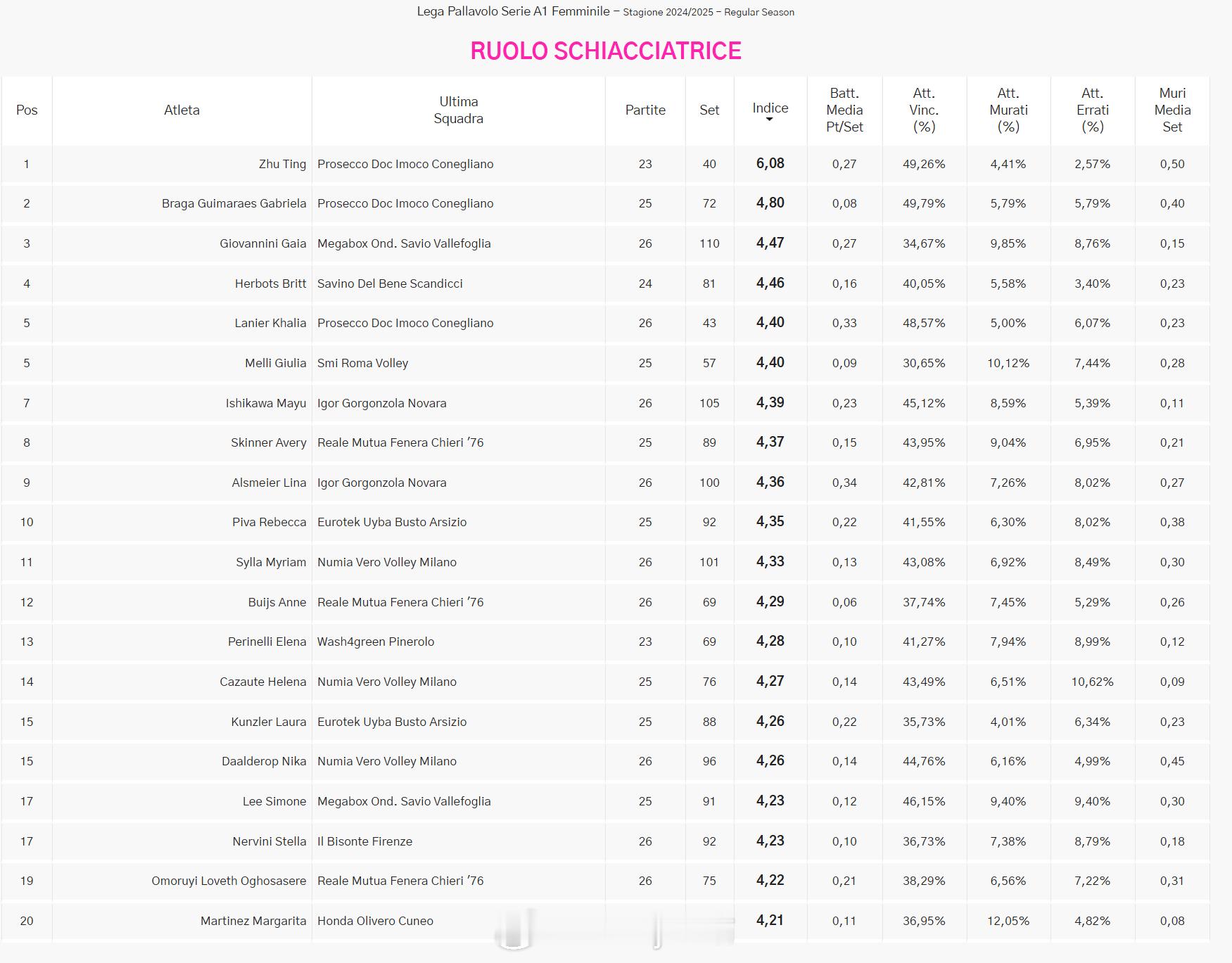Click the Set column header
This screenshot has width=1232, height=963.
pos(709,110)
